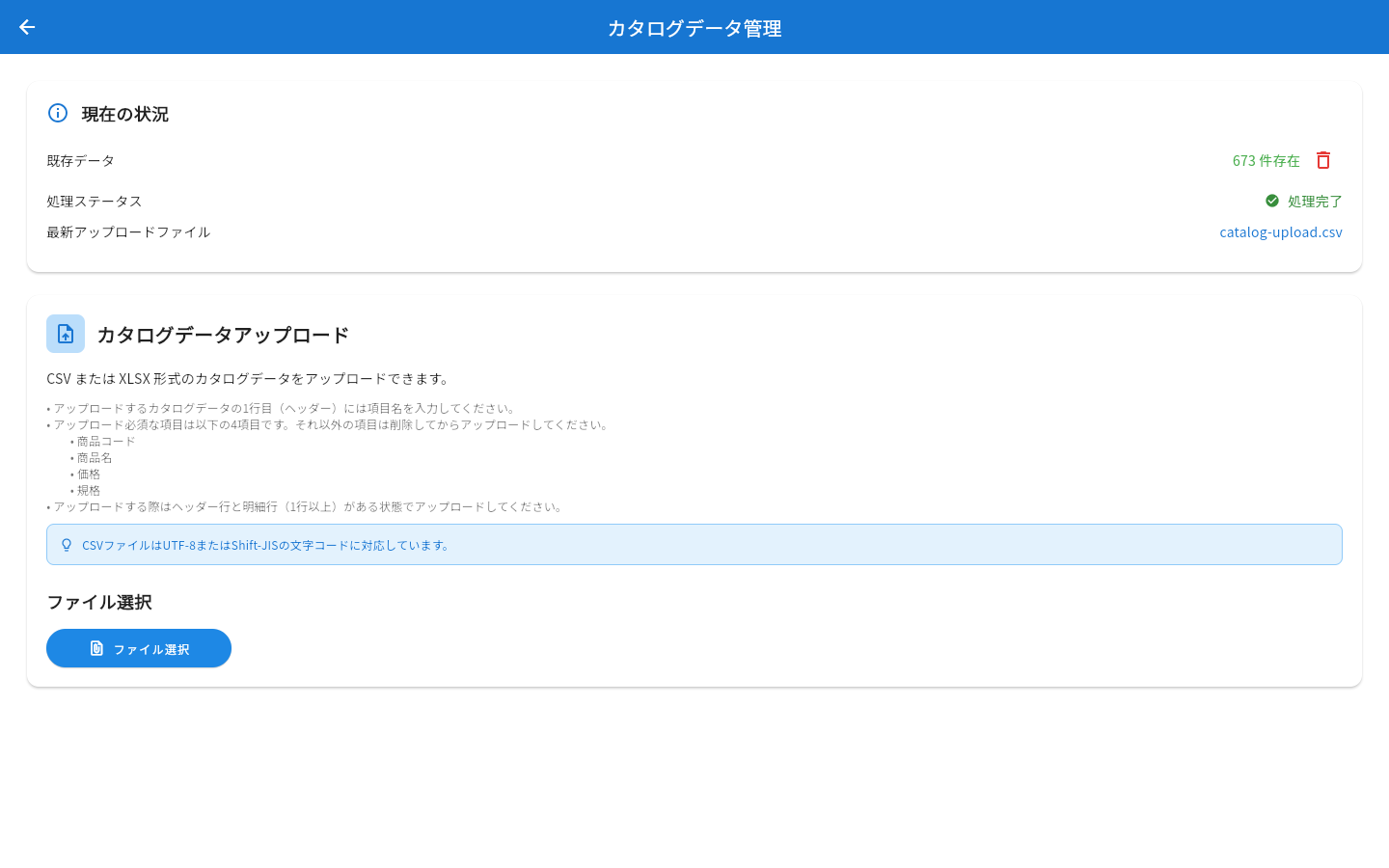Open the catalog-upload.csv file link
1389x868 pixels.
point(1281,231)
